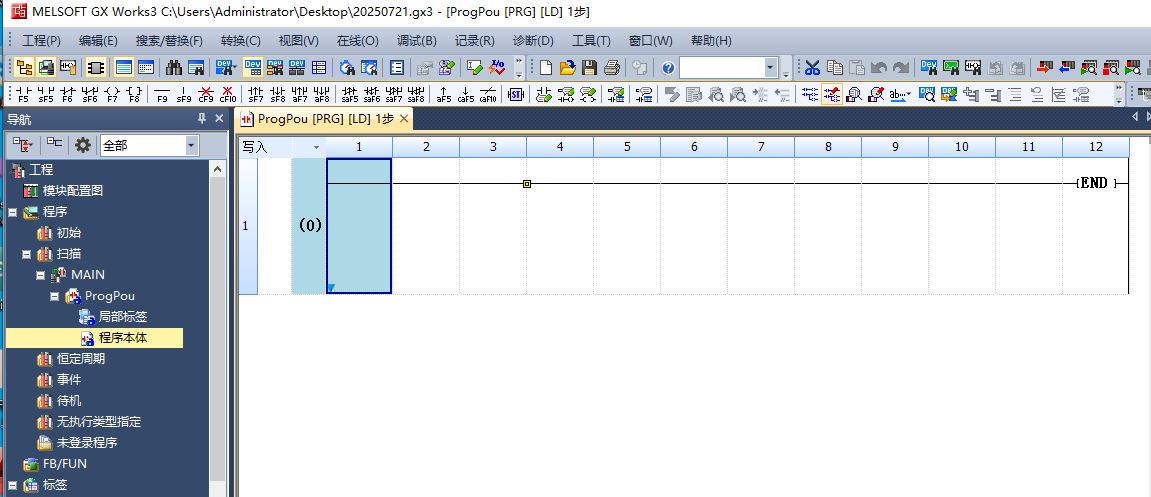This screenshot has width=1151, height=497.
Task: Click the save floppy disk icon
Action: pos(590,68)
